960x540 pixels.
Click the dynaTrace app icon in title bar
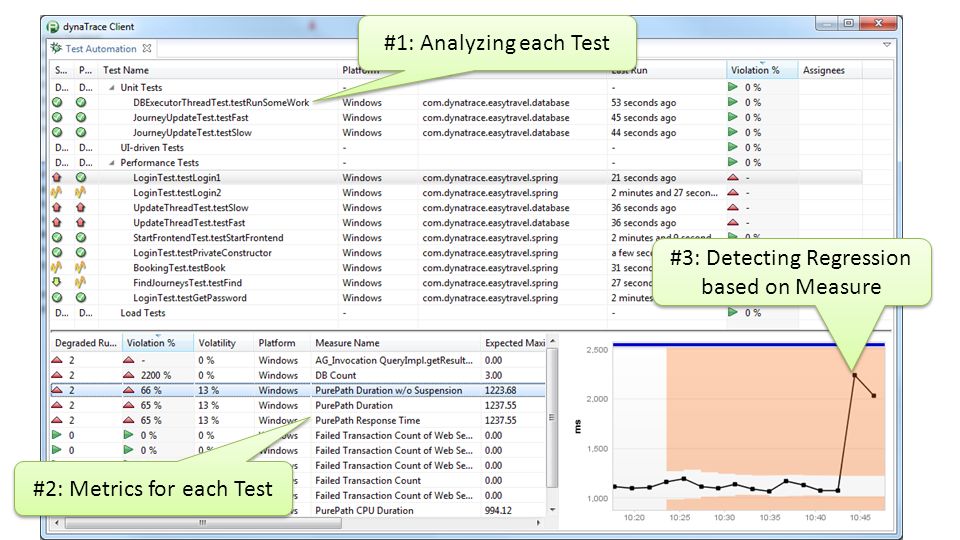[53, 27]
